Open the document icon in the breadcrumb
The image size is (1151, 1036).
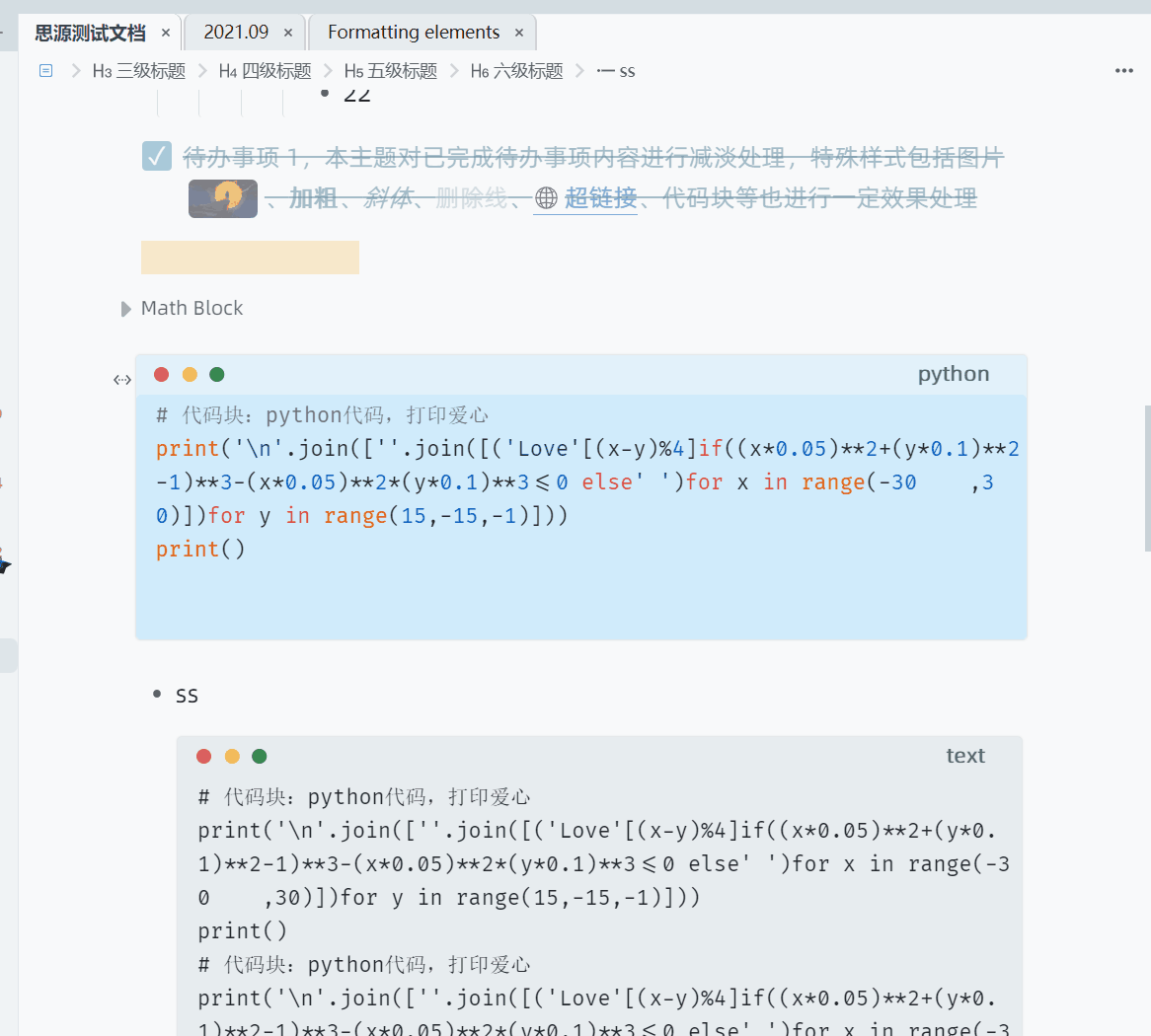pos(44,70)
